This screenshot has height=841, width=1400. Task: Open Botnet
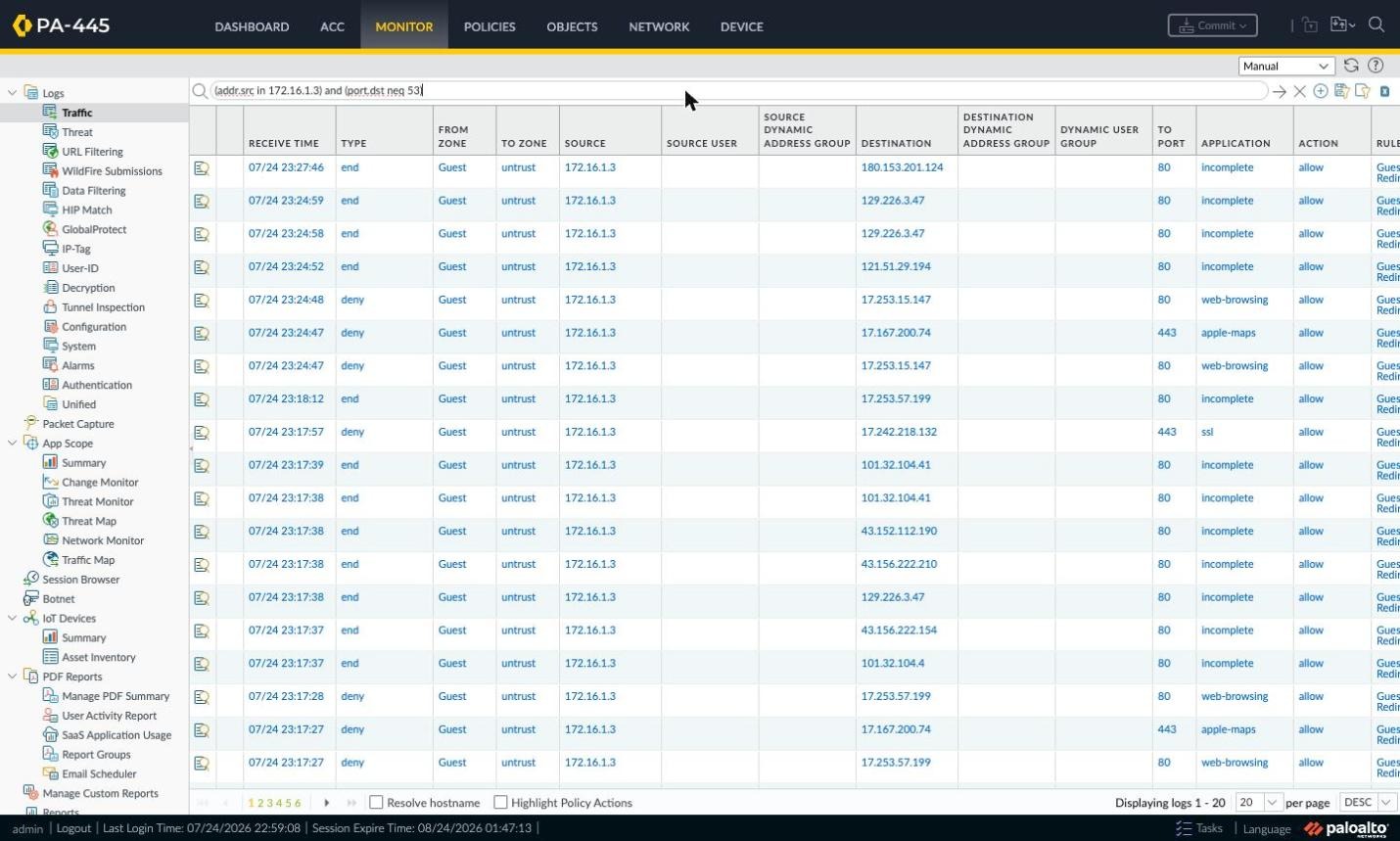pos(59,599)
